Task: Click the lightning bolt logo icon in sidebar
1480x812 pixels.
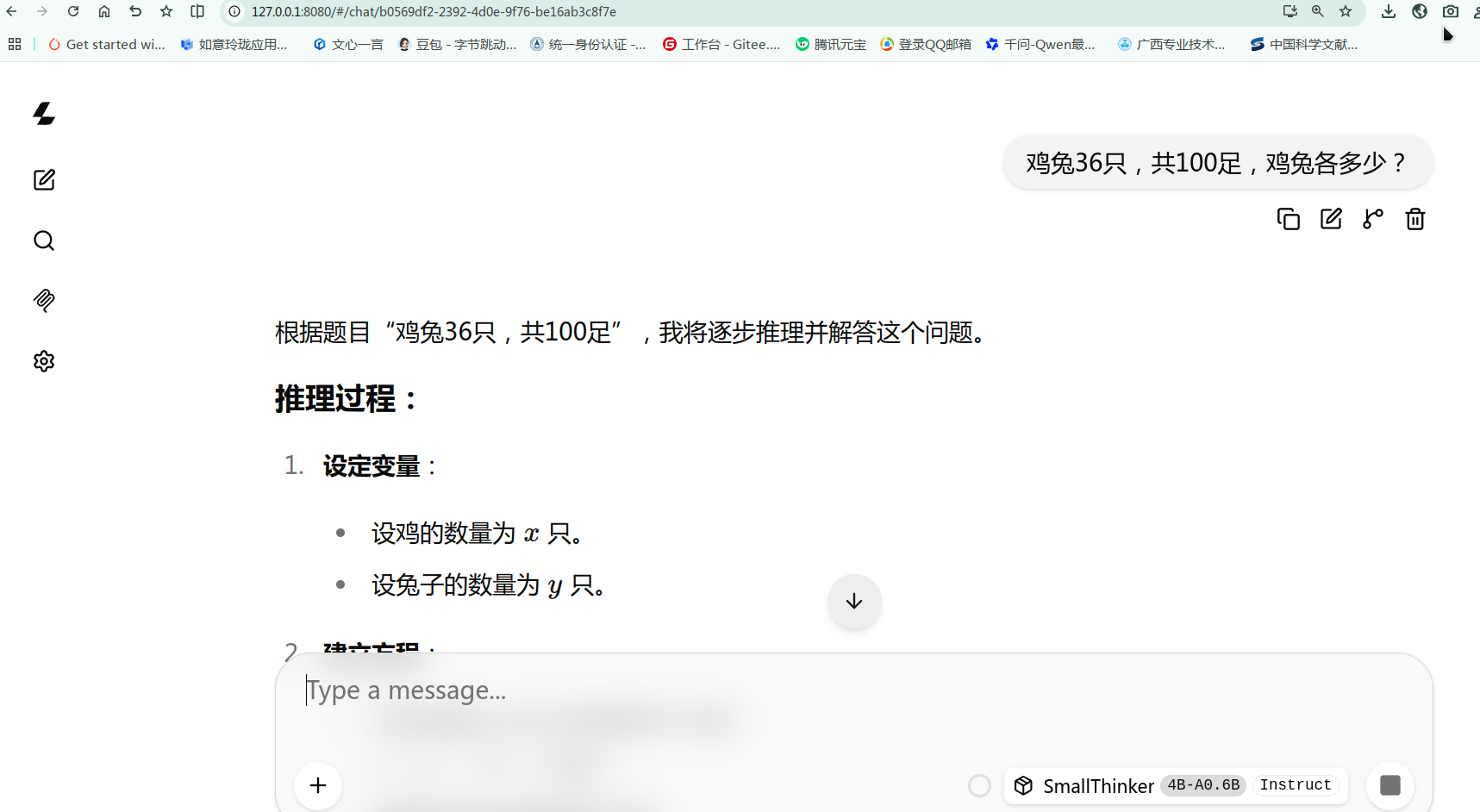Action: (44, 114)
